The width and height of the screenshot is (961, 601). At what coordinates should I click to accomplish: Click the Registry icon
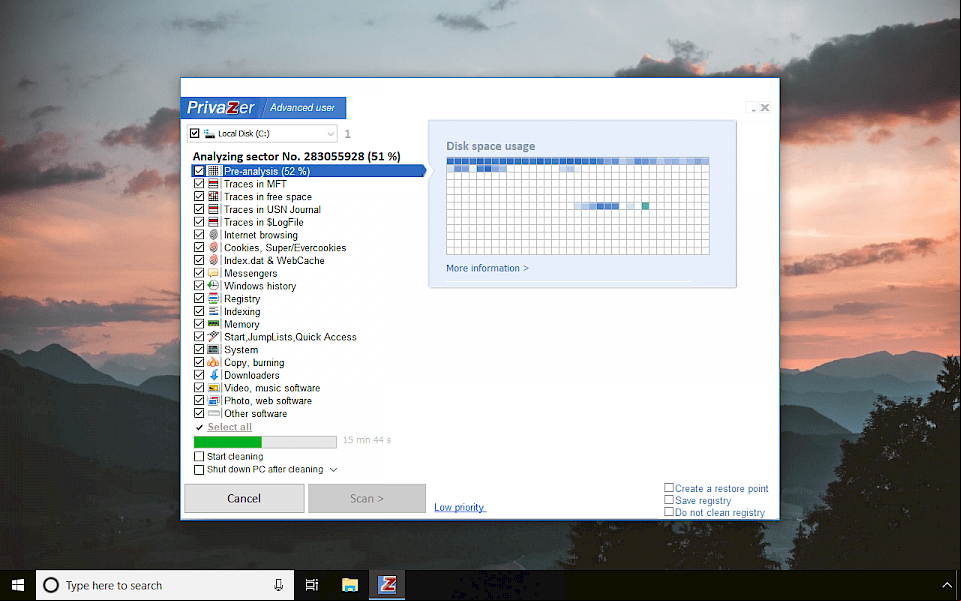tap(213, 298)
